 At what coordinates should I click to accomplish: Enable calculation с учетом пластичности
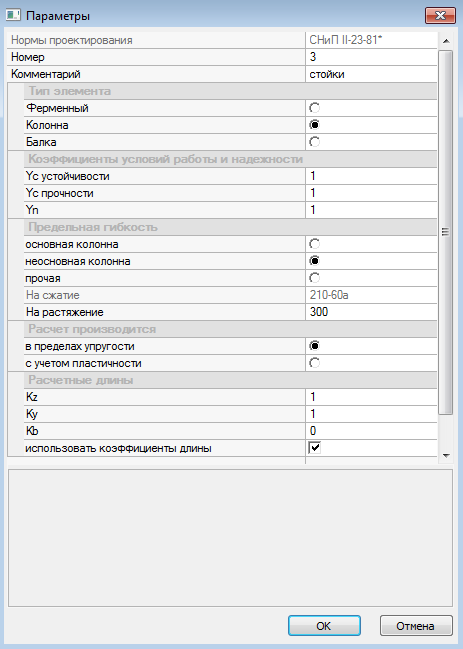(314, 363)
